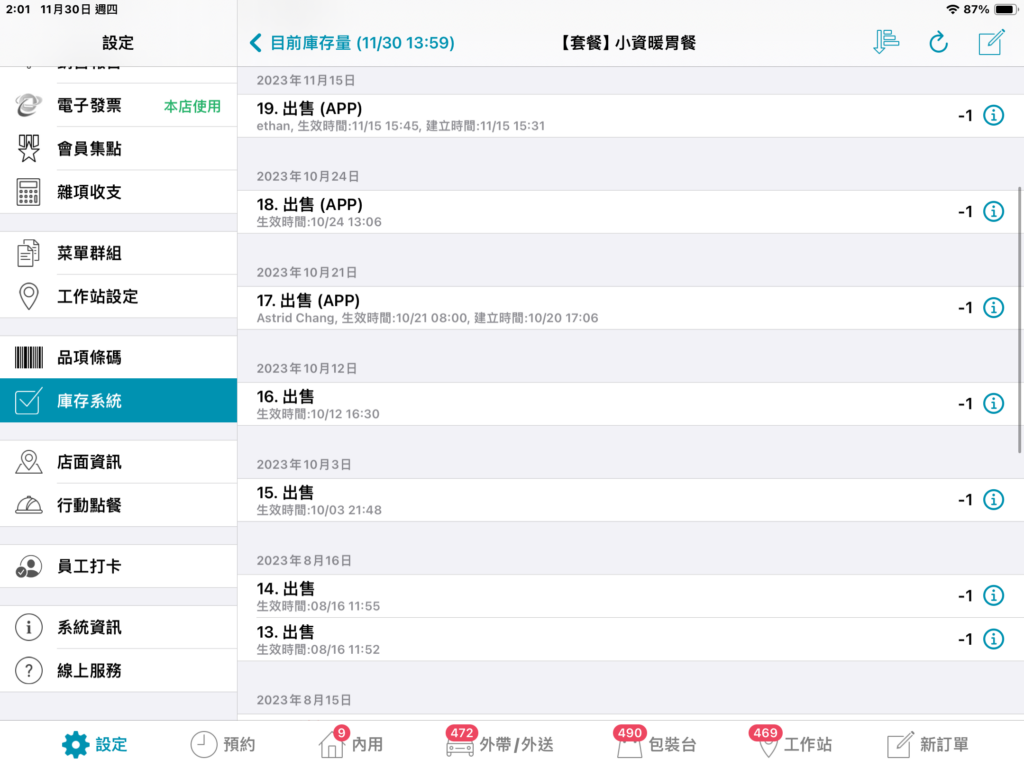Show info for record 16 出售
1024x768 pixels.
tap(993, 404)
